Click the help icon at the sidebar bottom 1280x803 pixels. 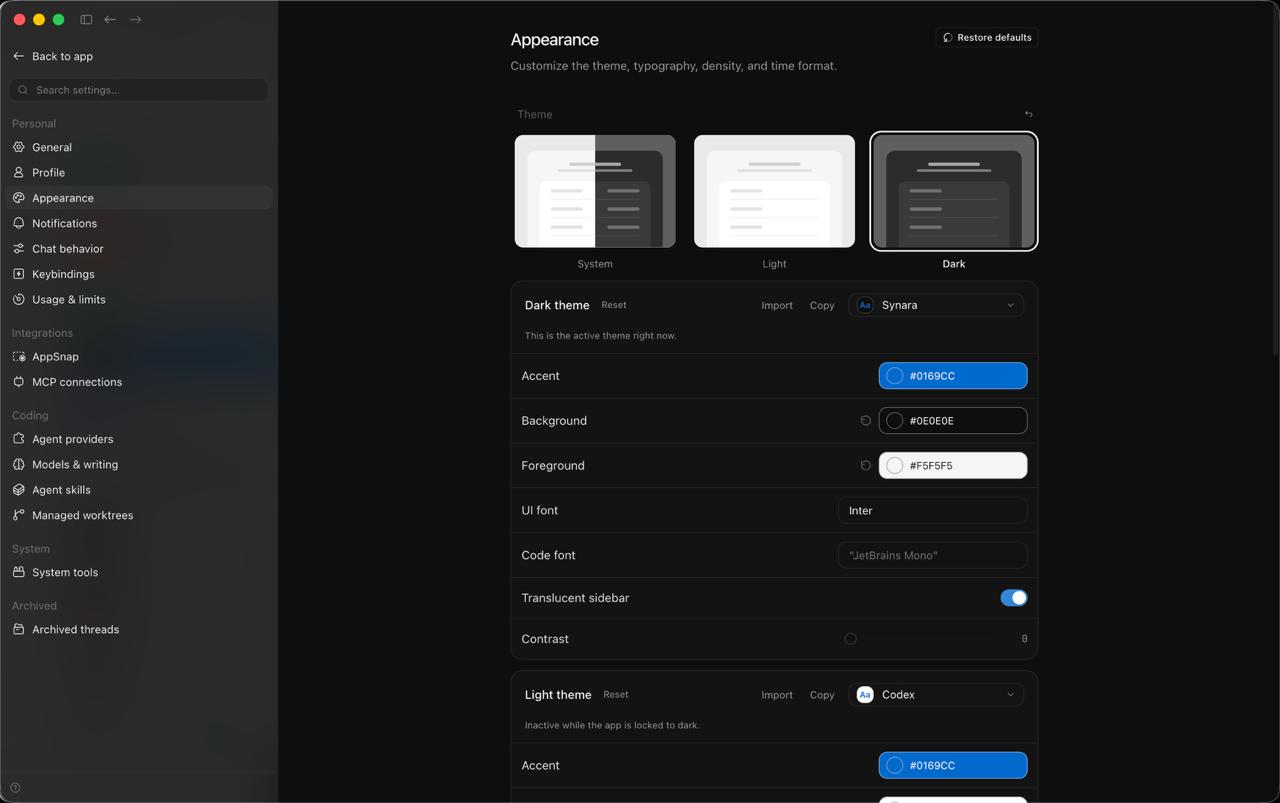(15, 788)
